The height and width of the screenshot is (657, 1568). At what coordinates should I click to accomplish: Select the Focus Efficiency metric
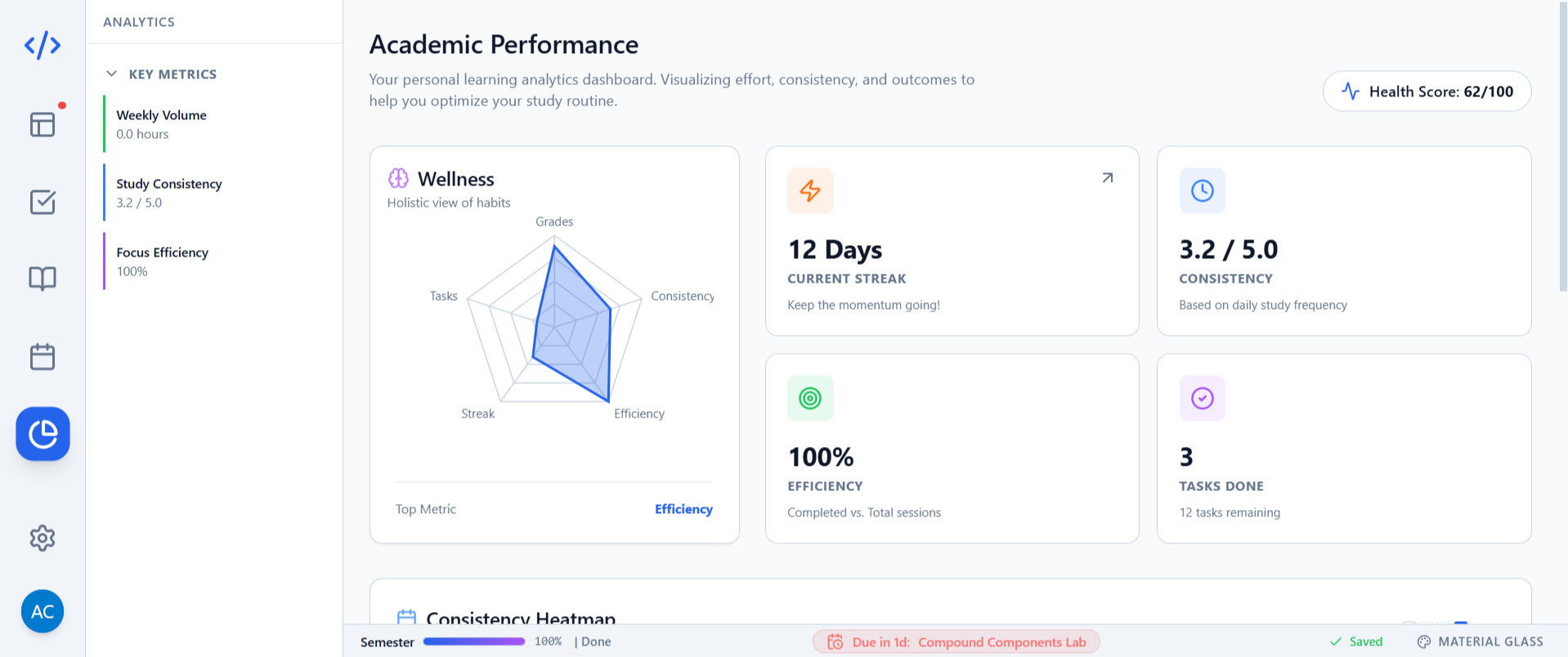coord(162,261)
